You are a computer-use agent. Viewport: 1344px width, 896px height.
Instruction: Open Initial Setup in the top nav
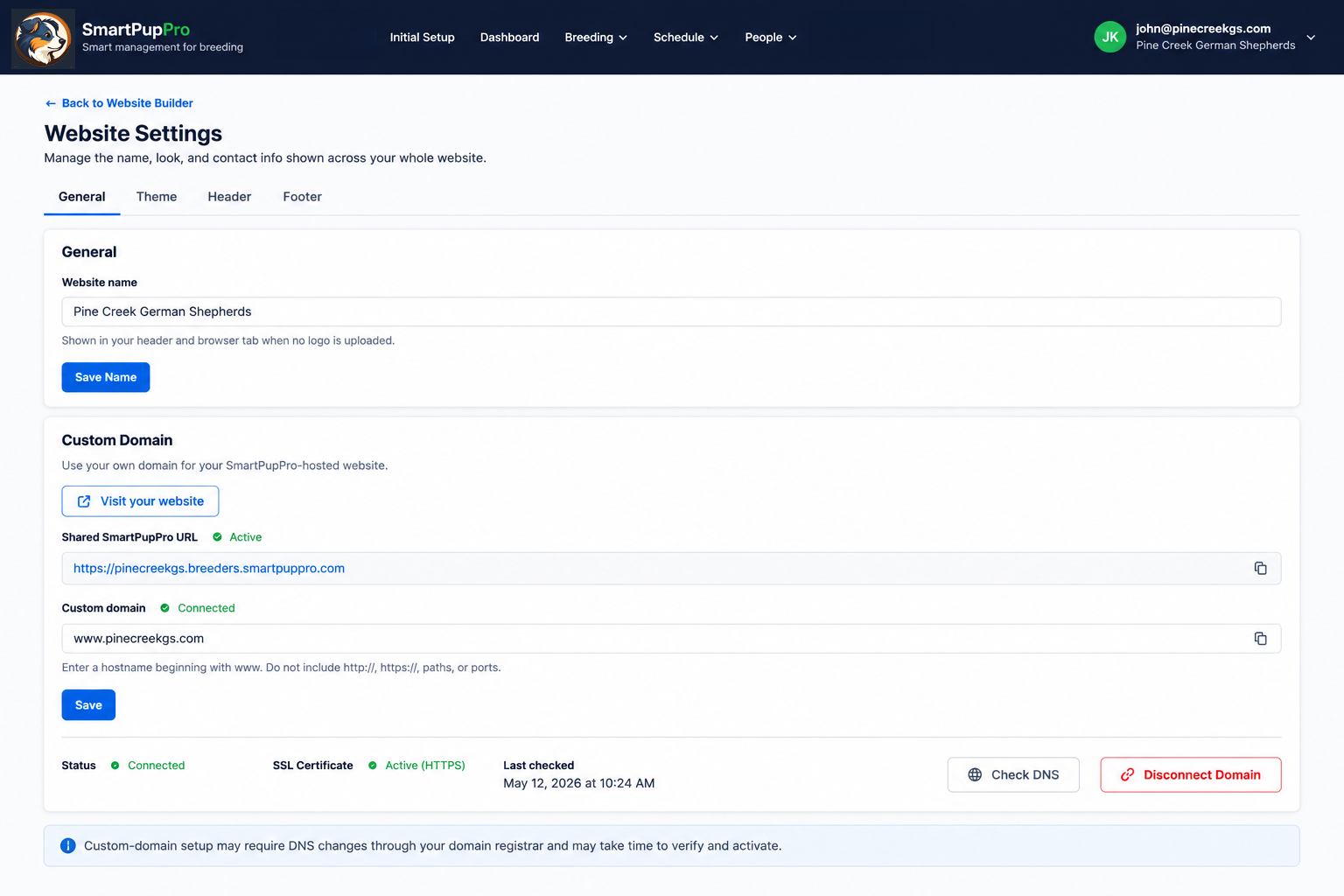coord(422,38)
